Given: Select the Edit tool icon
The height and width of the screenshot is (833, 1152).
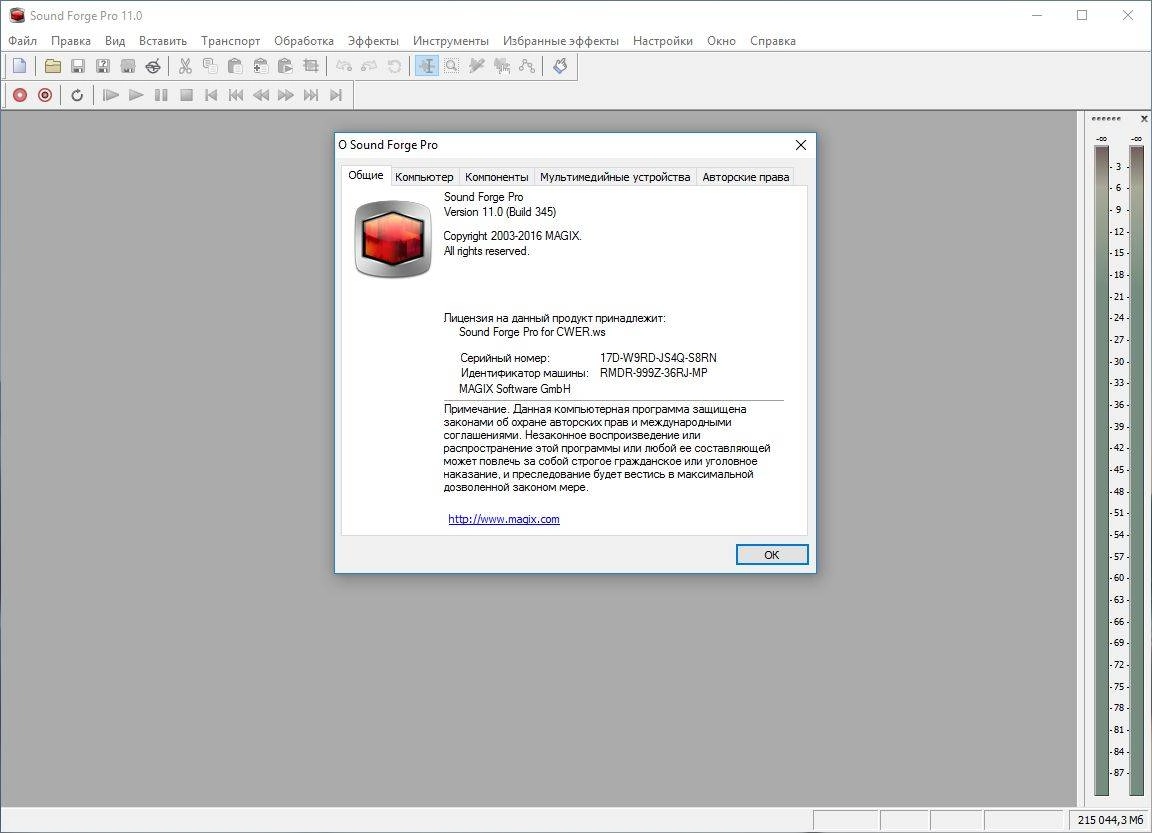Looking at the screenshot, I should click(426, 66).
